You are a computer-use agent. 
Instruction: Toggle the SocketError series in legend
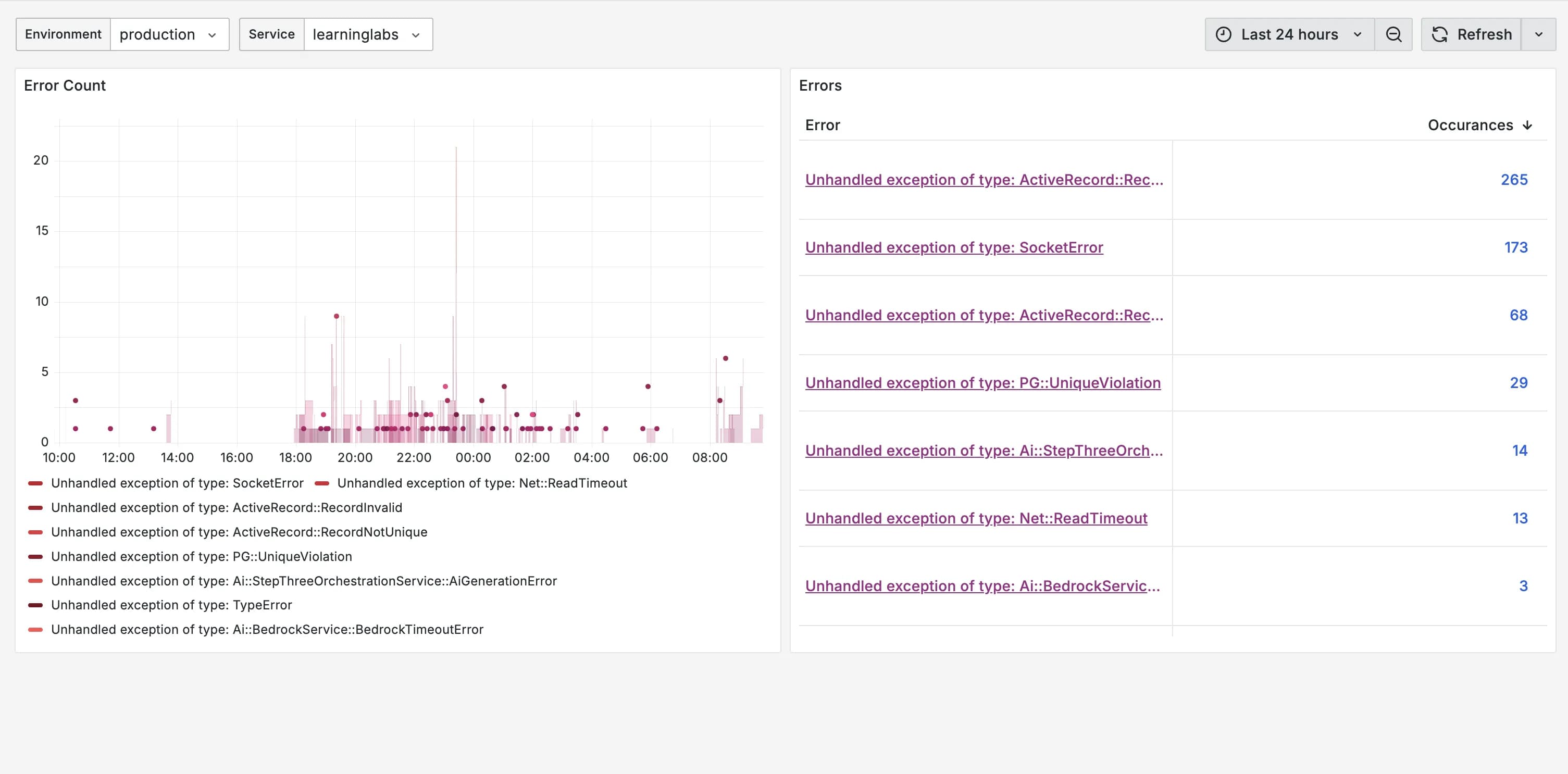click(x=177, y=483)
